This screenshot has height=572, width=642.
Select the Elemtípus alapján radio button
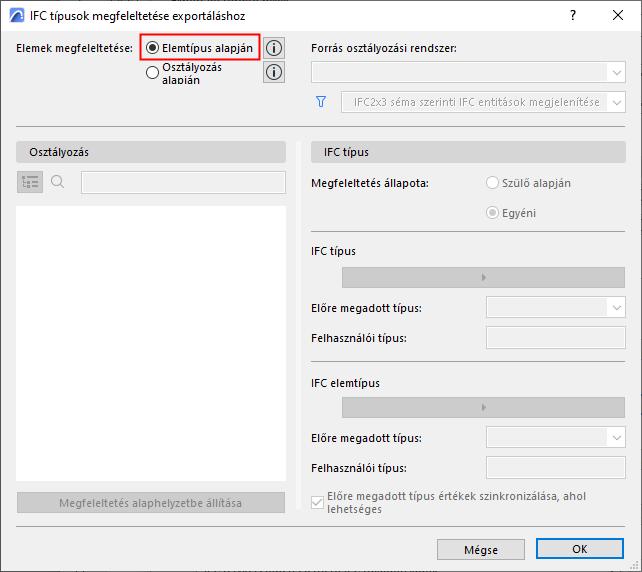152,48
